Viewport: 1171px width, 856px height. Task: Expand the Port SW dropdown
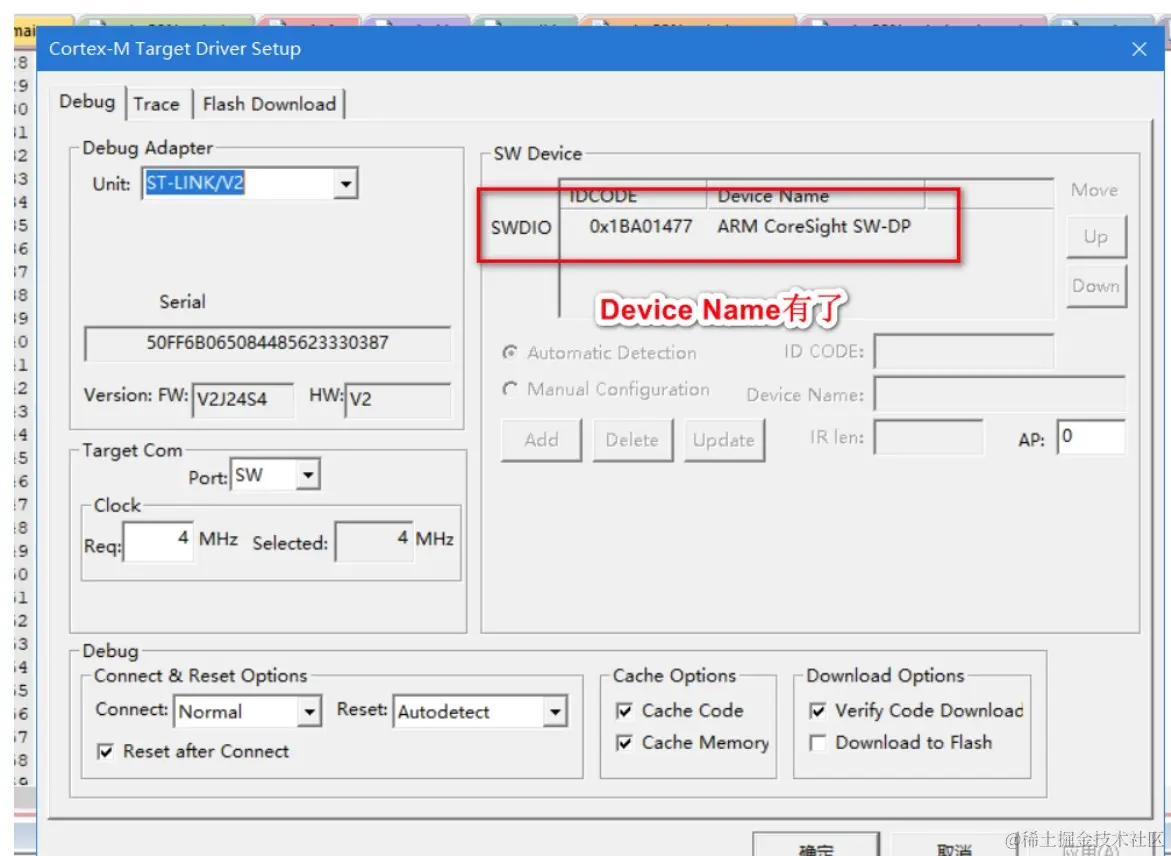(x=308, y=475)
